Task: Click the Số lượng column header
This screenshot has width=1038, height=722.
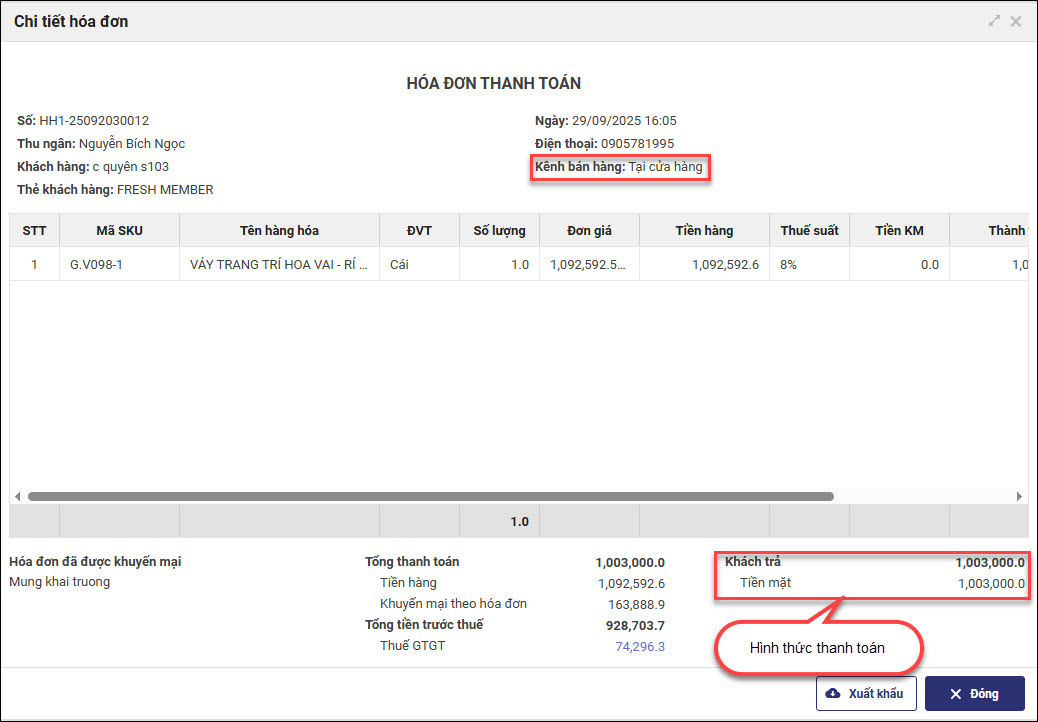Action: (x=499, y=231)
